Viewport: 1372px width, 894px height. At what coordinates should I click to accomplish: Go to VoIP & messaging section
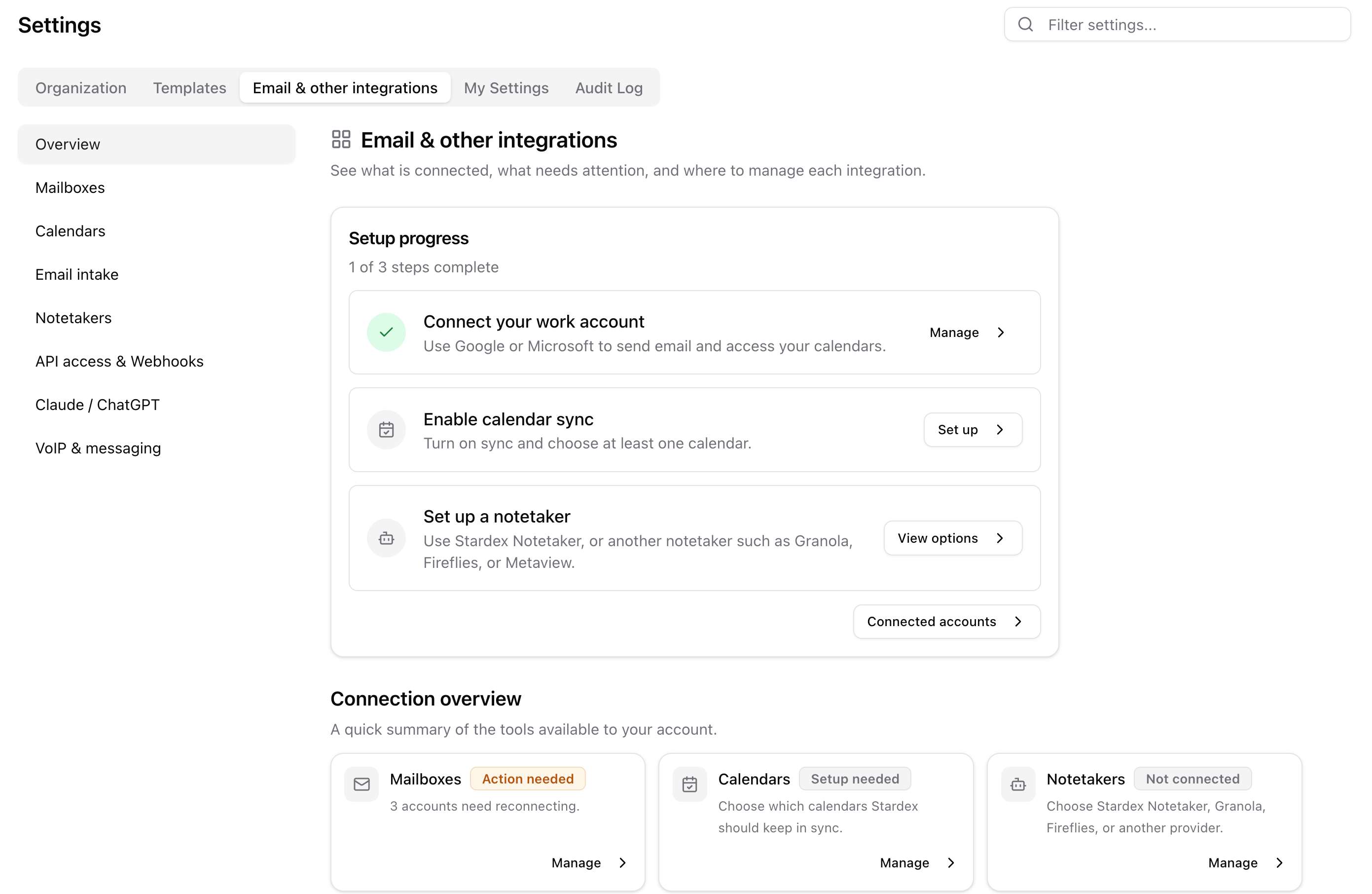coord(156,448)
